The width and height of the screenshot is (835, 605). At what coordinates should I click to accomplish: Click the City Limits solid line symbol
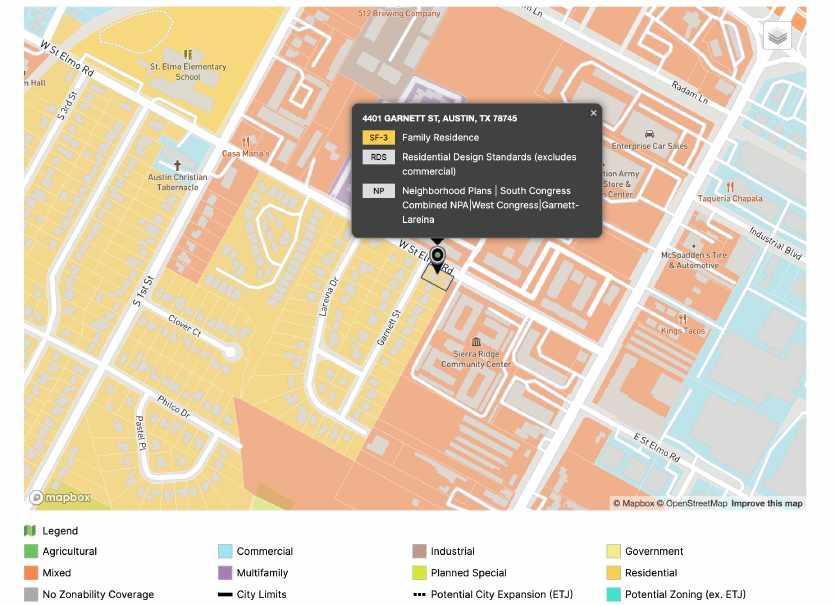225,594
